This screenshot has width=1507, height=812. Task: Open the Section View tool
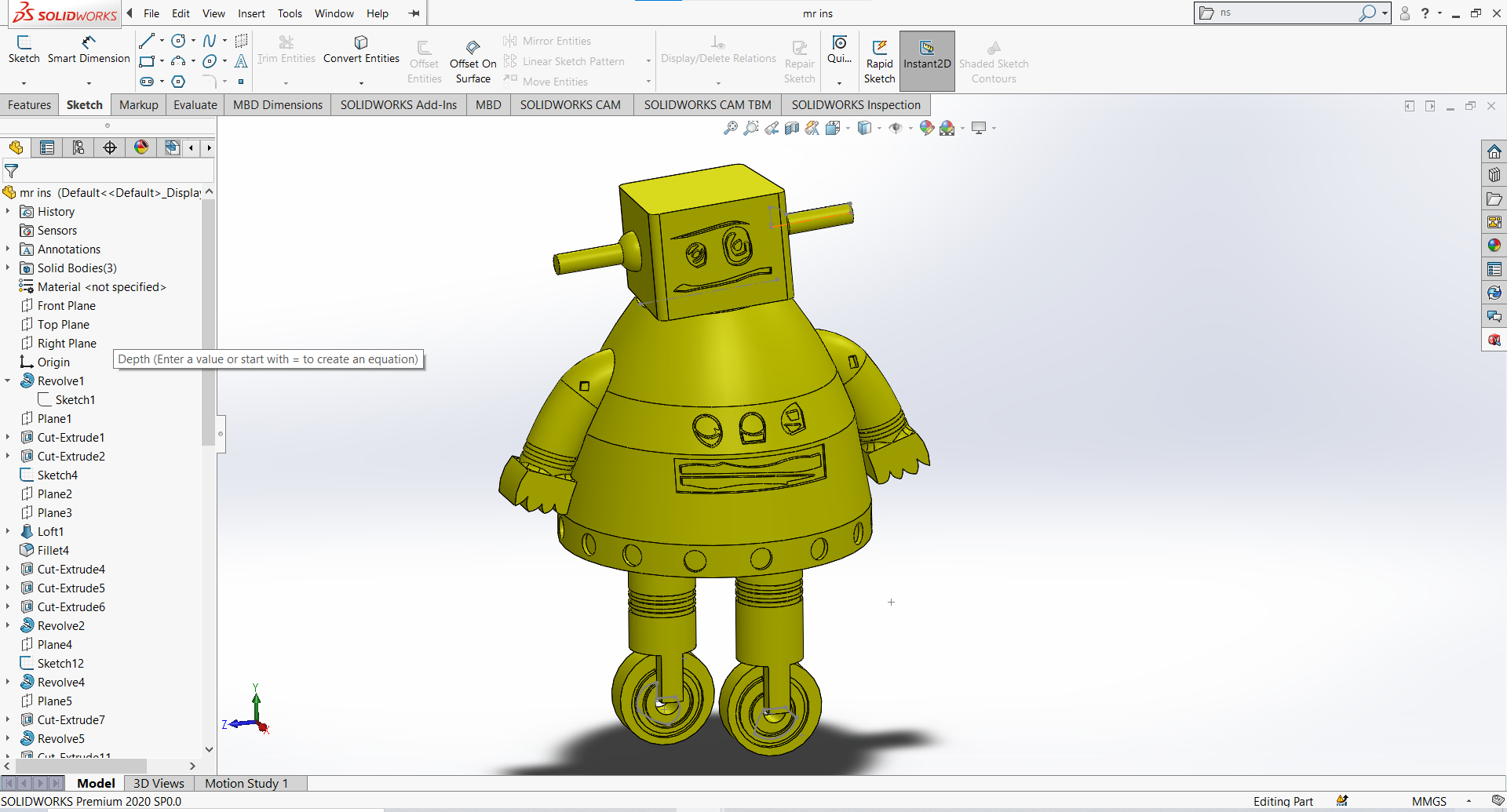pyautogui.click(x=791, y=128)
